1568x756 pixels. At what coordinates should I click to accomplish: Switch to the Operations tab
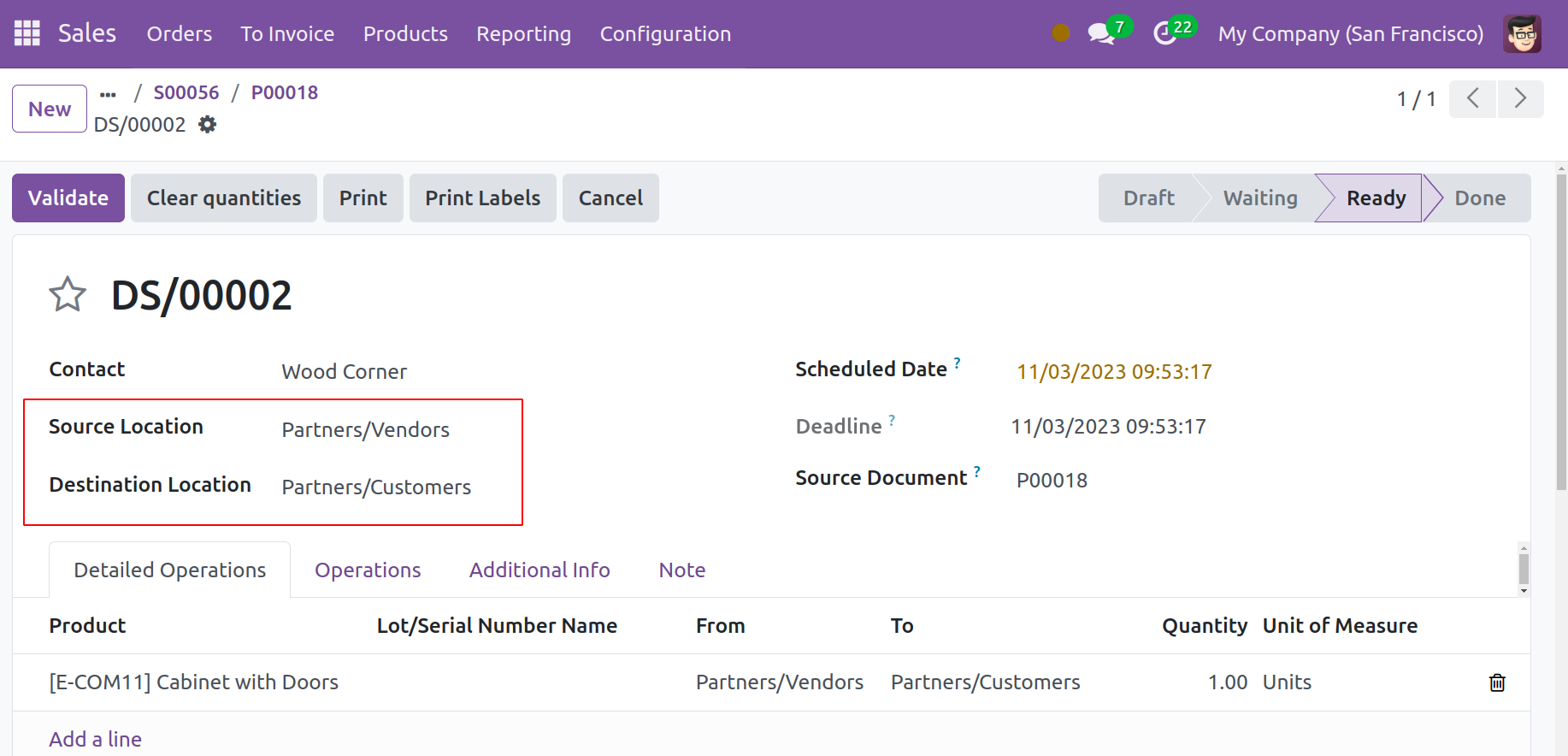click(x=368, y=570)
